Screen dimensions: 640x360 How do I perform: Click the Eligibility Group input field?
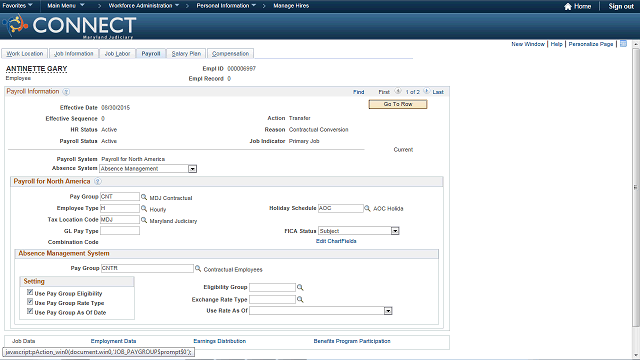[x=272, y=287]
